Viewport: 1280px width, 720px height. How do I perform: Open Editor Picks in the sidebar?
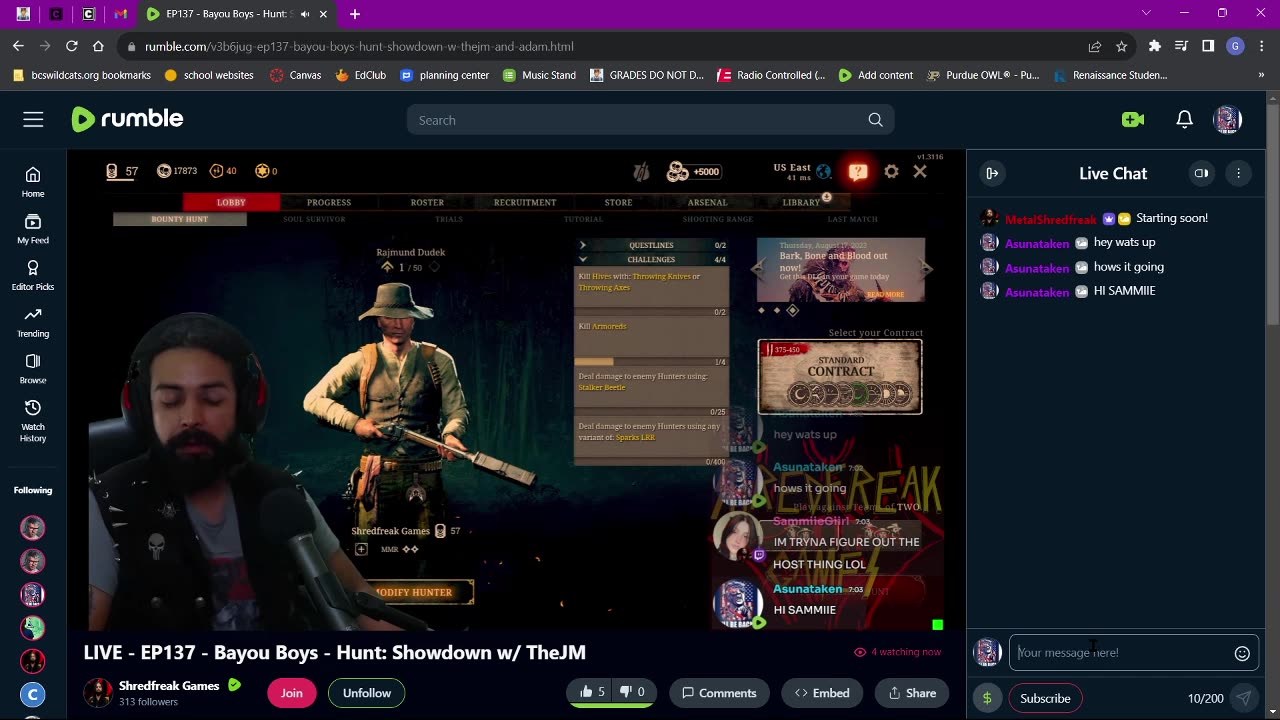tap(33, 275)
